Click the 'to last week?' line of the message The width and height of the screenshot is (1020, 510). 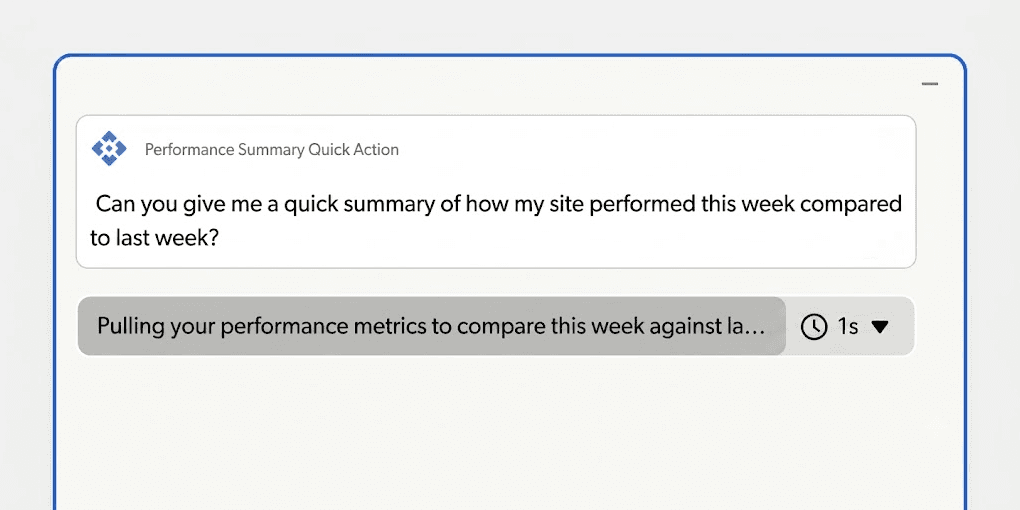coord(154,238)
